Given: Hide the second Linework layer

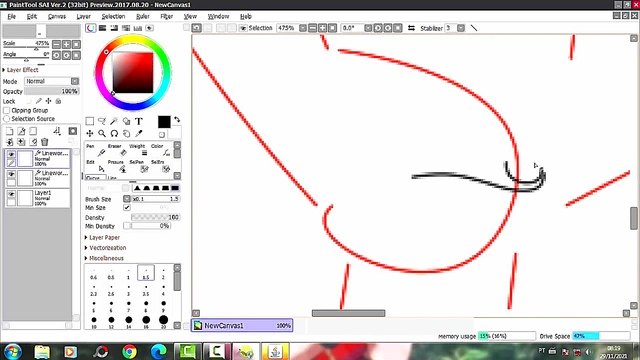Looking at the screenshot, I should click(11, 174).
